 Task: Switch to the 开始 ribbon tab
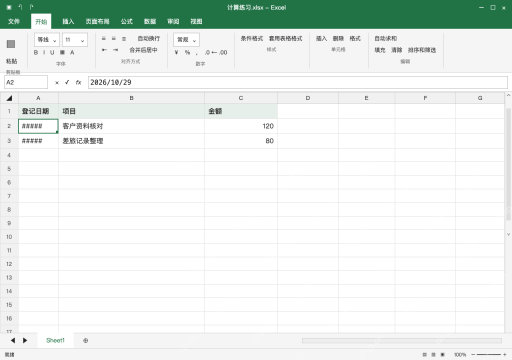[41, 21]
